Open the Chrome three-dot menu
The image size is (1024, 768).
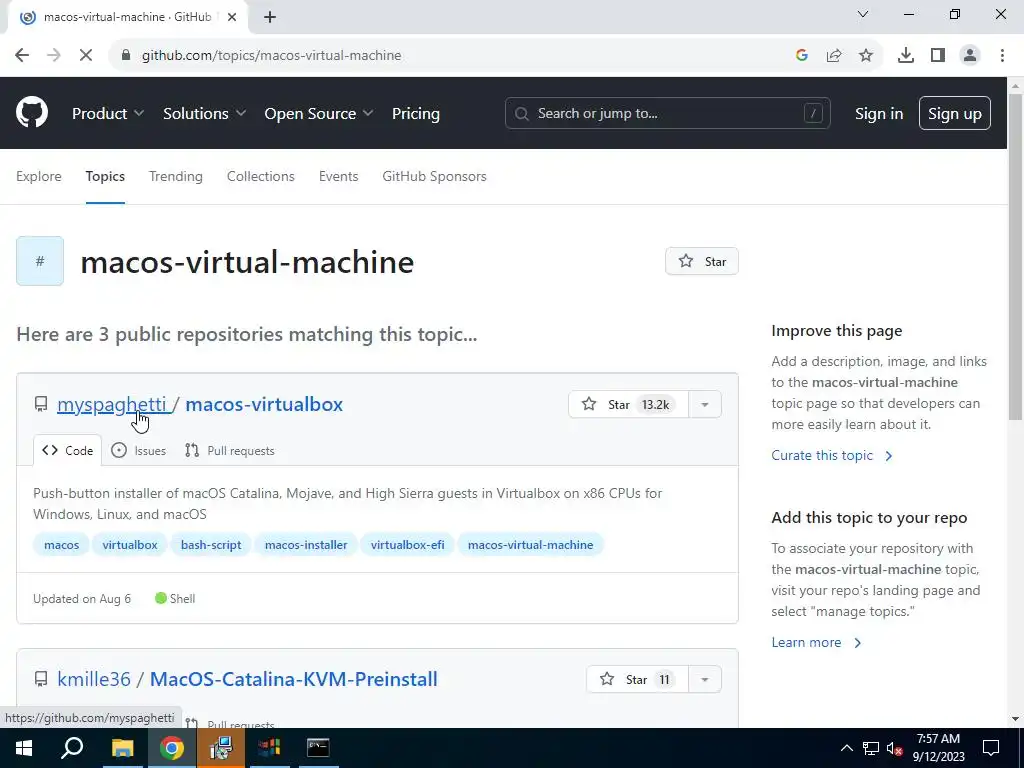click(1002, 56)
